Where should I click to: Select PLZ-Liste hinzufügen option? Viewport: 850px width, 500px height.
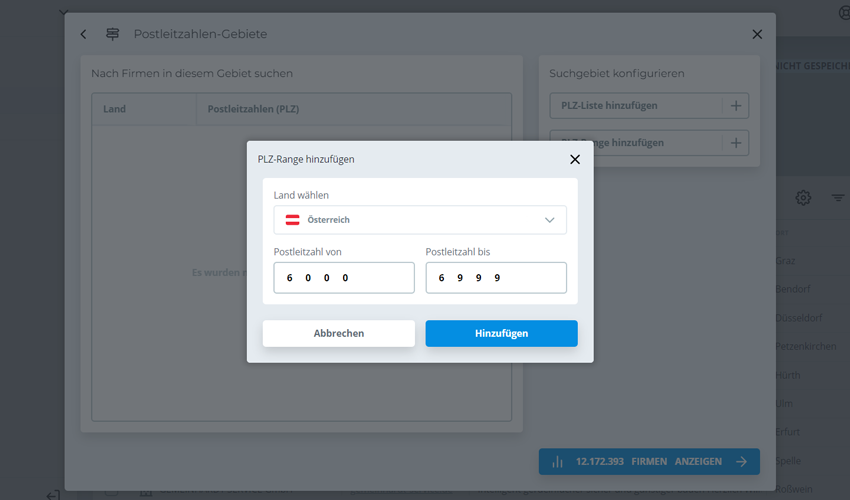tap(636, 106)
